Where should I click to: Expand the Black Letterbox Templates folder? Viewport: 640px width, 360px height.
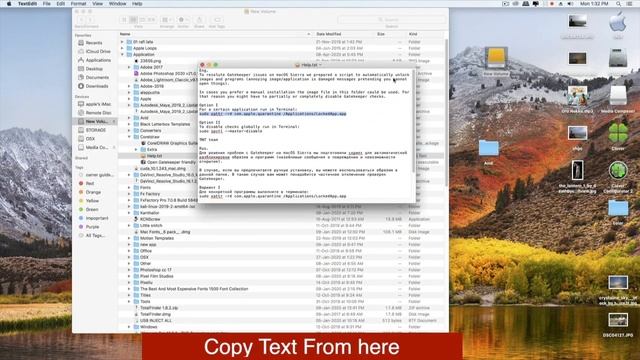pyautogui.click(x=129, y=124)
